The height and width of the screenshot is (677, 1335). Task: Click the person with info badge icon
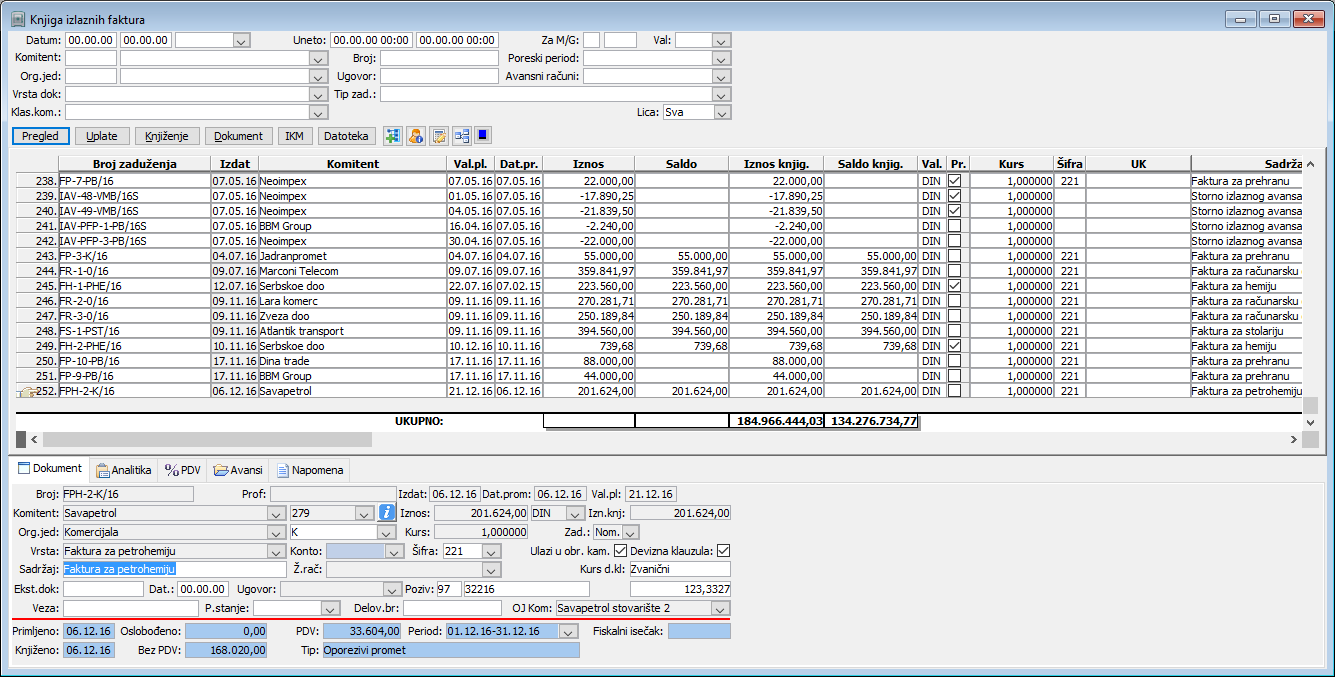pos(416,136)
